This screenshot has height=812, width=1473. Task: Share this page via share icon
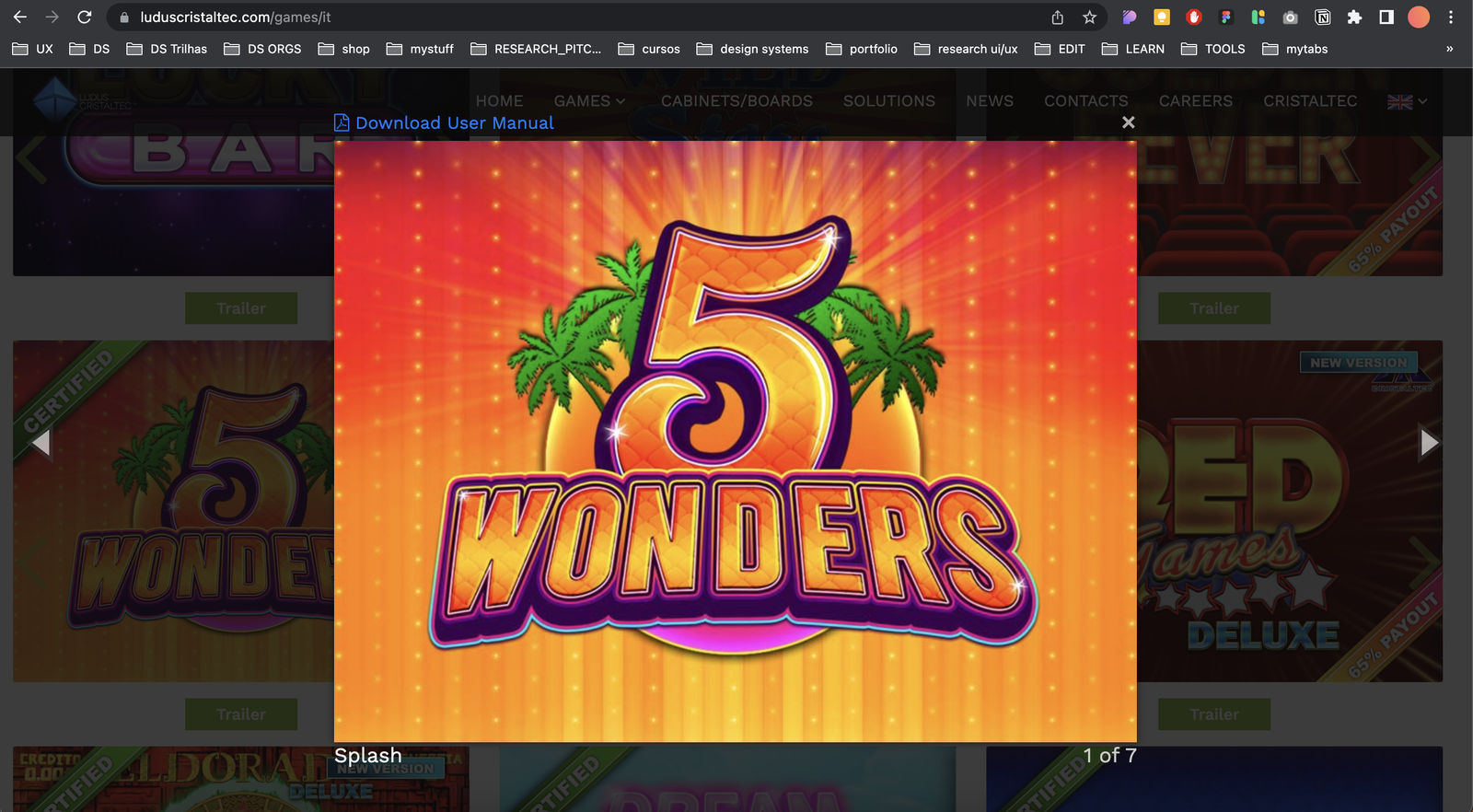[x=1057, y=17]
